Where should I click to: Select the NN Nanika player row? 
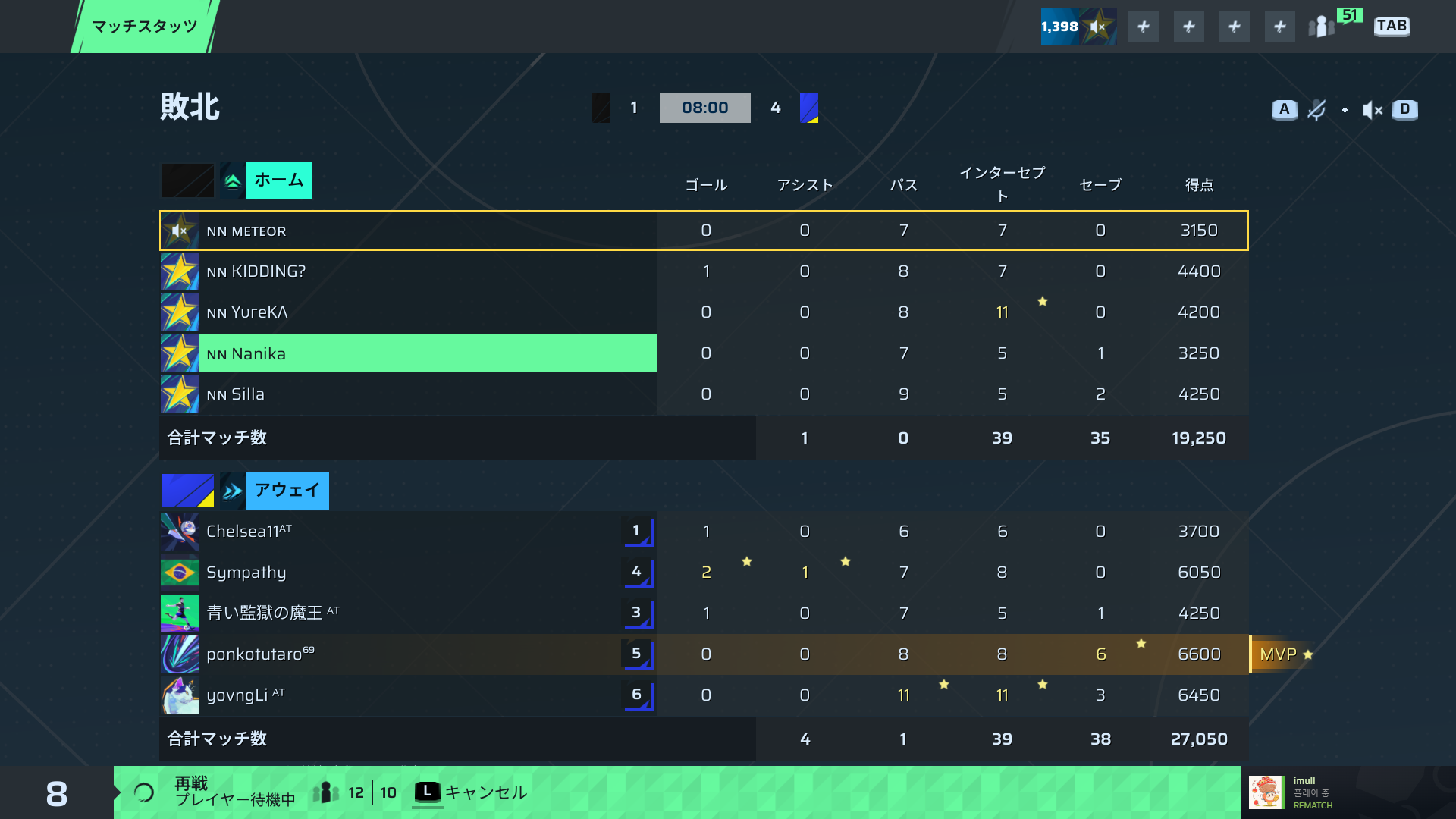(704, 353)
